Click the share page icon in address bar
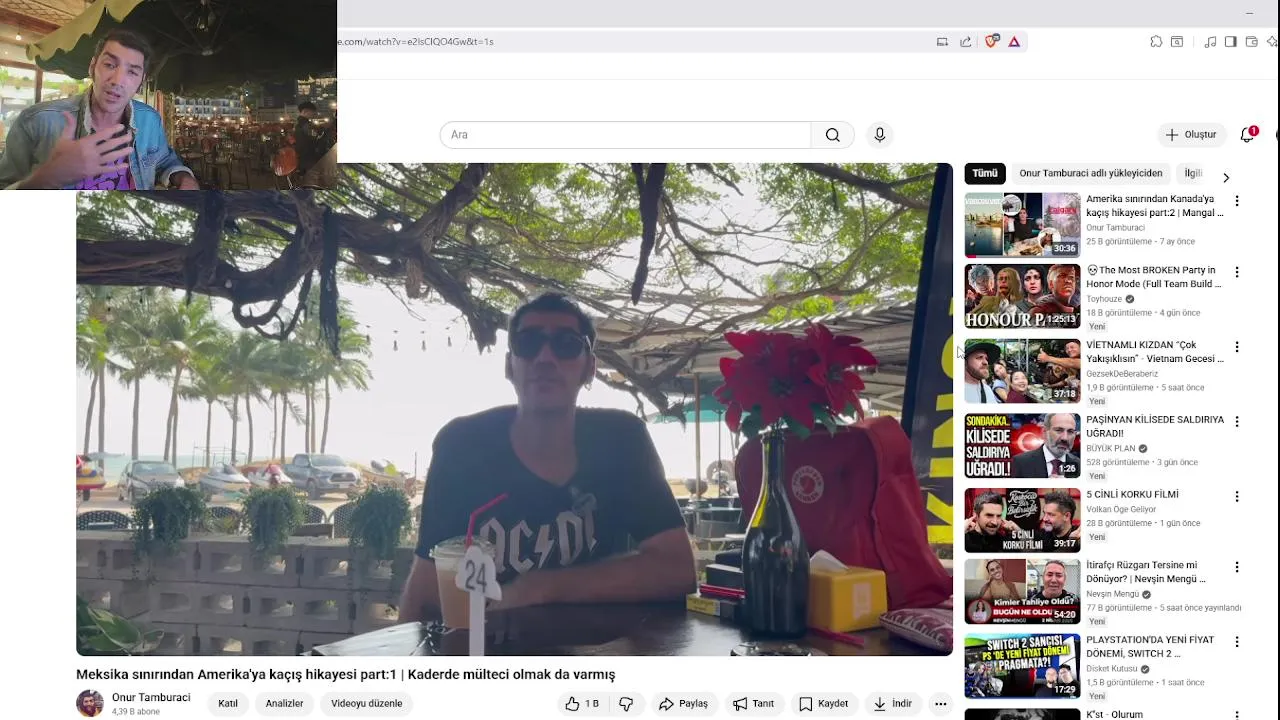The image size is (1280, 720). [965, 41]
